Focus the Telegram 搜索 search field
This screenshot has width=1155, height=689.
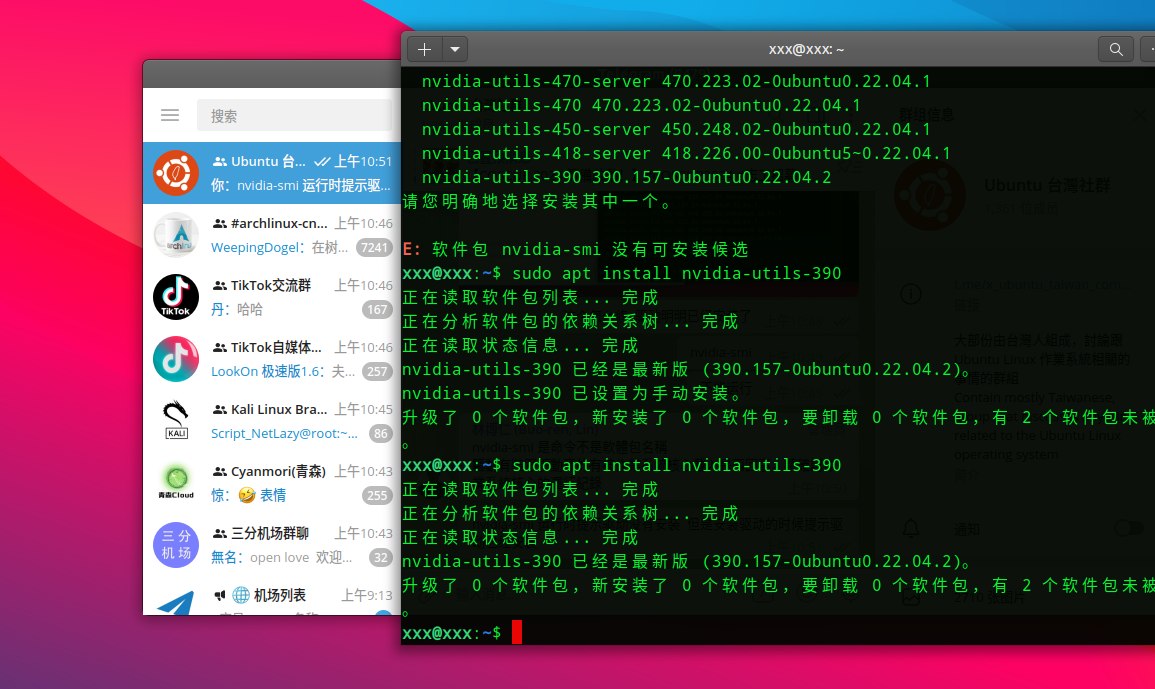coord(295,116)
